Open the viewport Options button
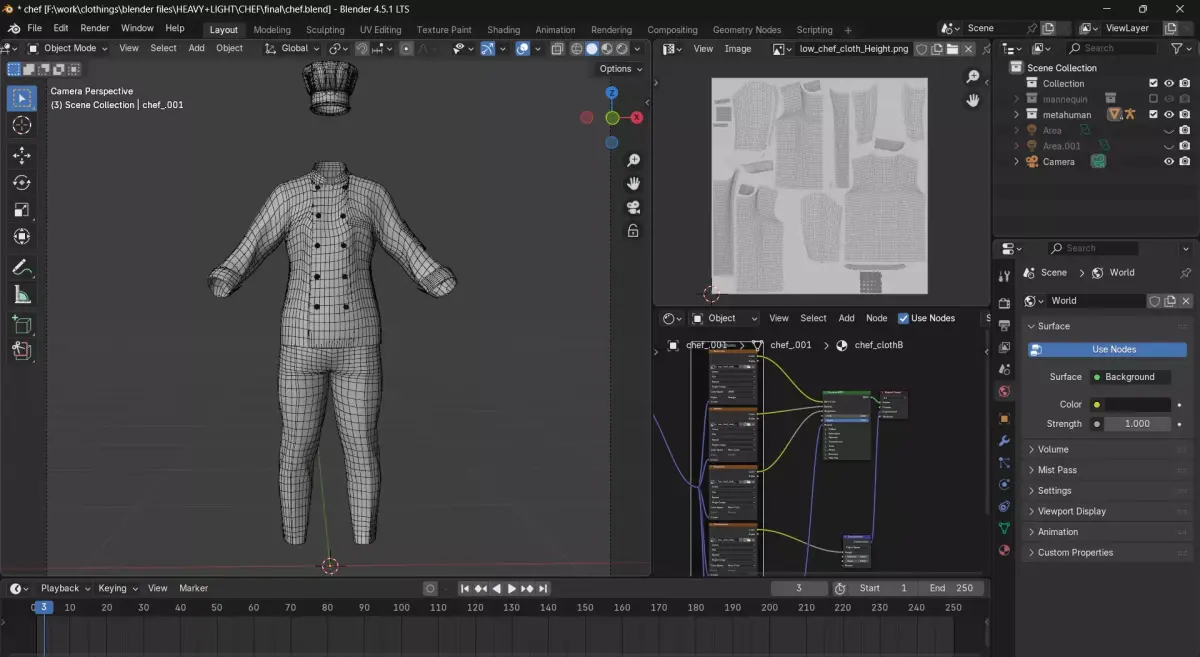Screen dimensions: 1200x657 click(x=620, y=69)
